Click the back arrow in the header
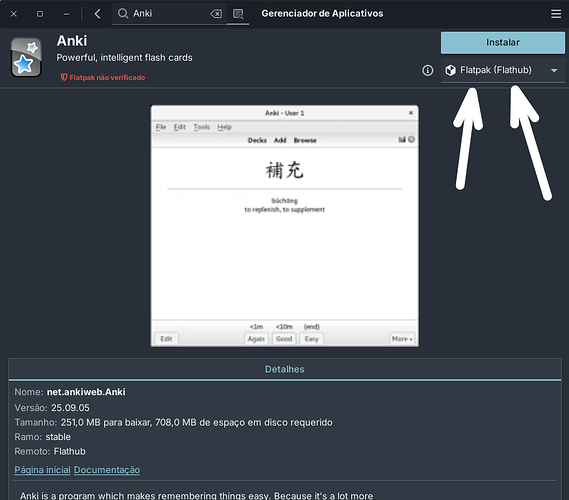 pyautogui.click(x=97, y=14)
